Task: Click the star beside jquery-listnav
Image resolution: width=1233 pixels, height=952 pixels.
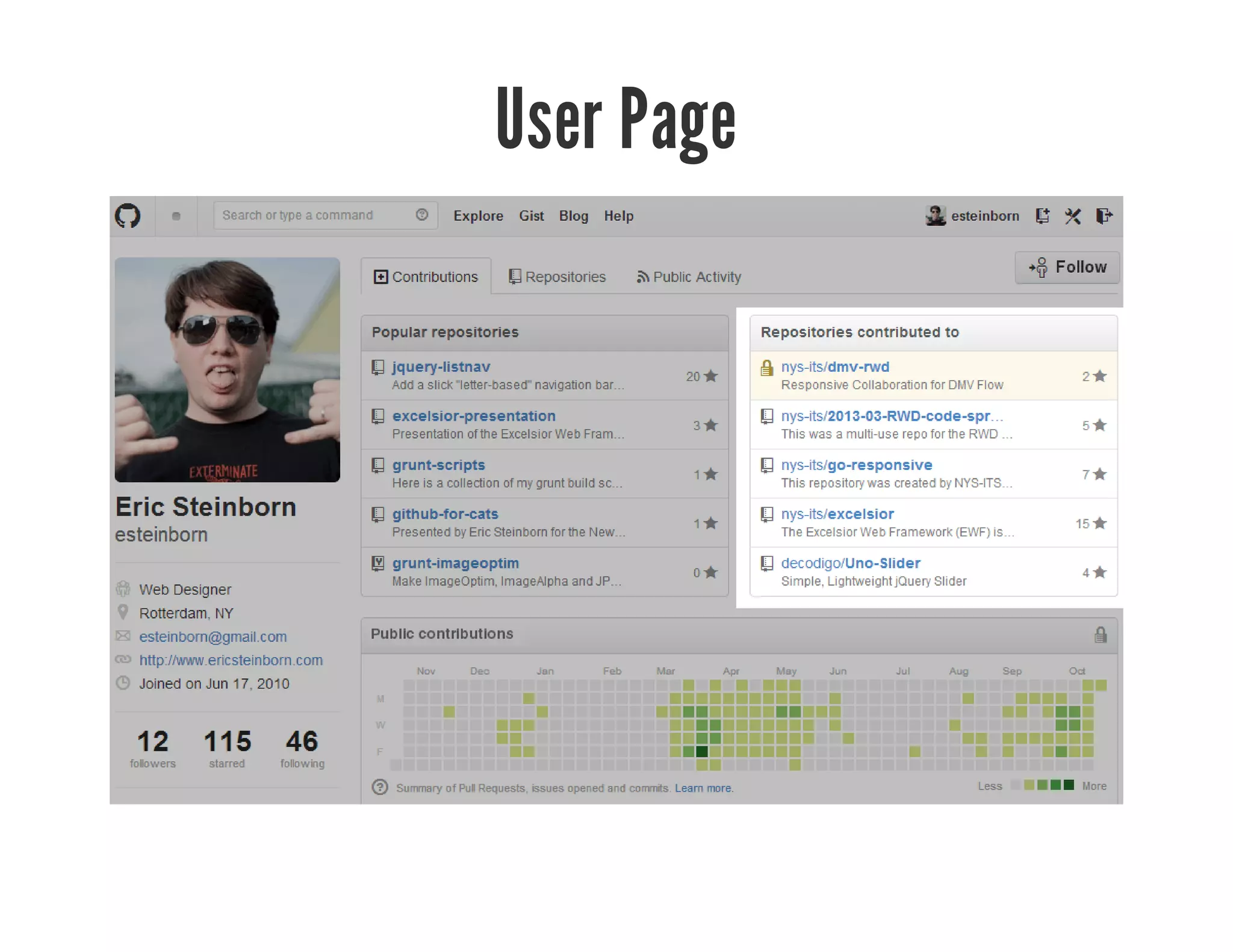Action: click(x=711, y=376)
